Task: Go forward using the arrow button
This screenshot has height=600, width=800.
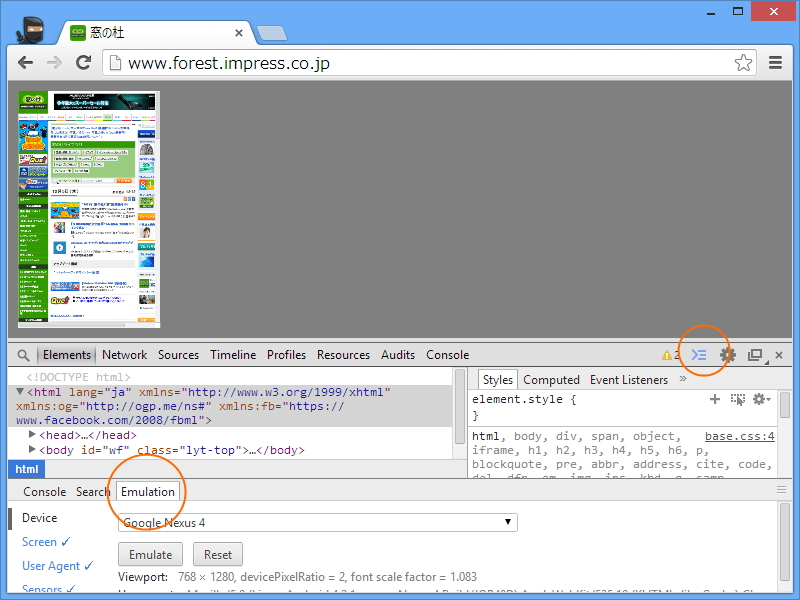Action: [x=54, y=63]
